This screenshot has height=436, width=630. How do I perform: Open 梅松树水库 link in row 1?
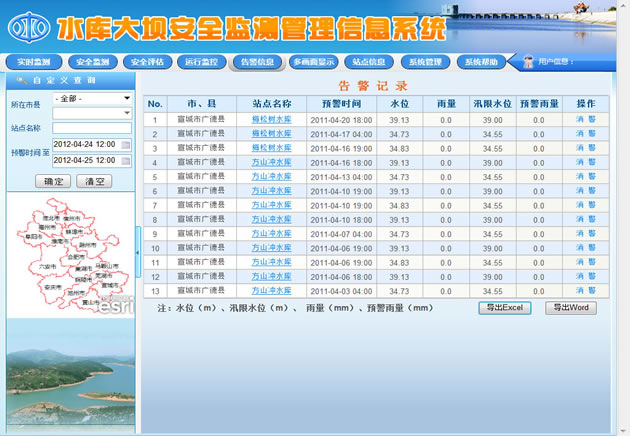271,119
